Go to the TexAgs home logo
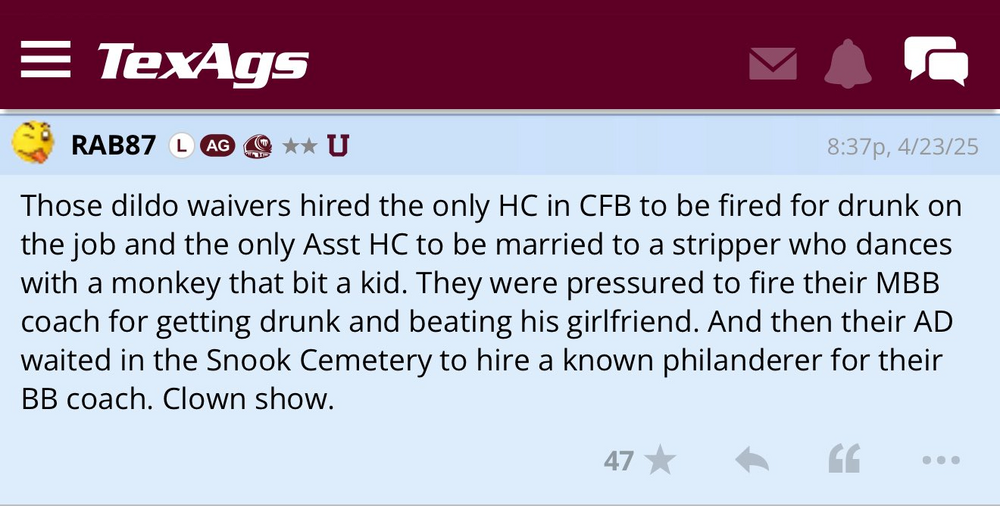The image size is (1000, 506). (203, 63)
